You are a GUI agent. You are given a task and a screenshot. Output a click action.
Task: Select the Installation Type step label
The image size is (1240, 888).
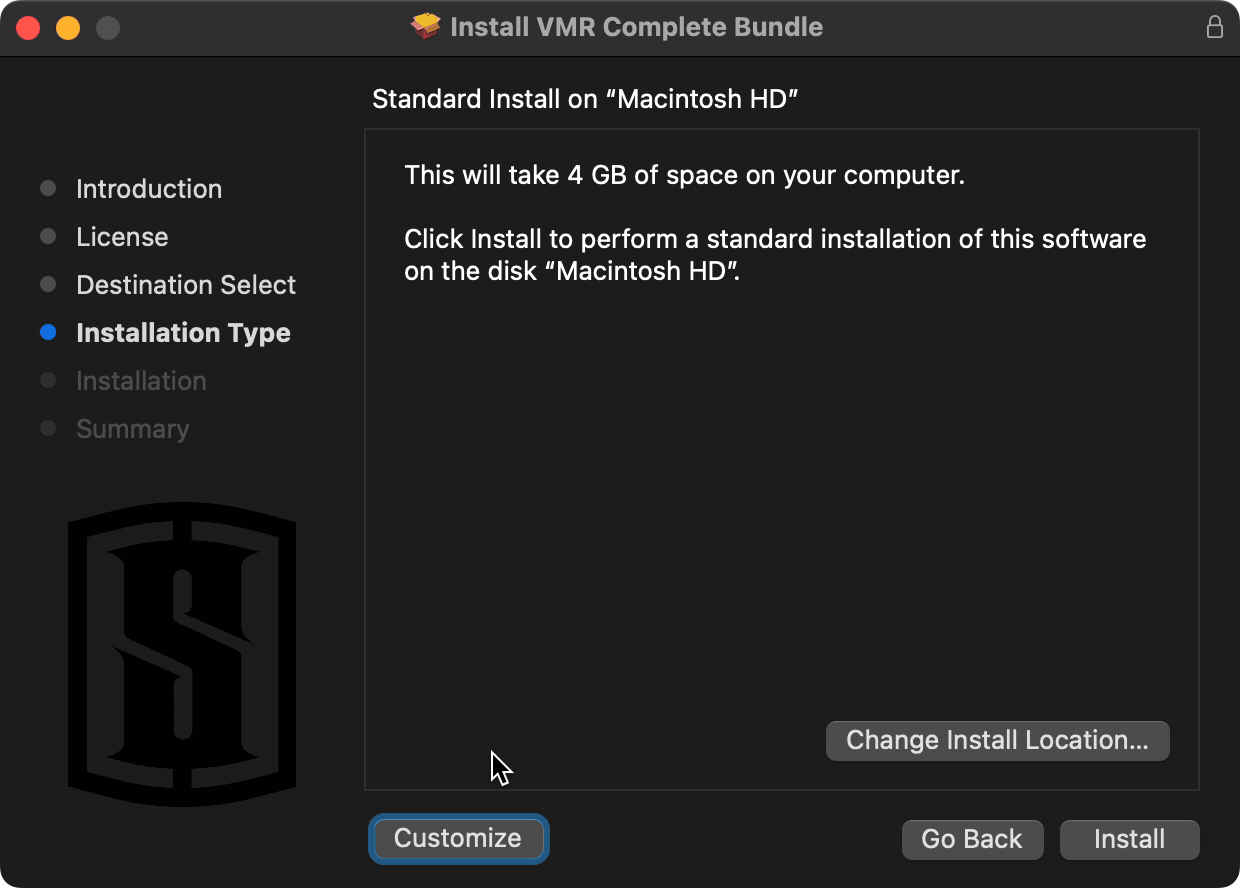[183, 333]
